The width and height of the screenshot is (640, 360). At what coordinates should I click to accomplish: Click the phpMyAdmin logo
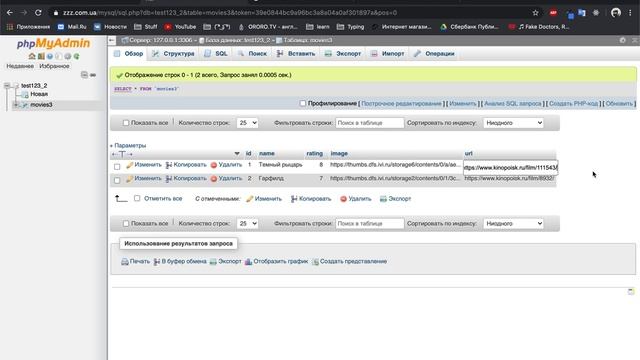53,43
